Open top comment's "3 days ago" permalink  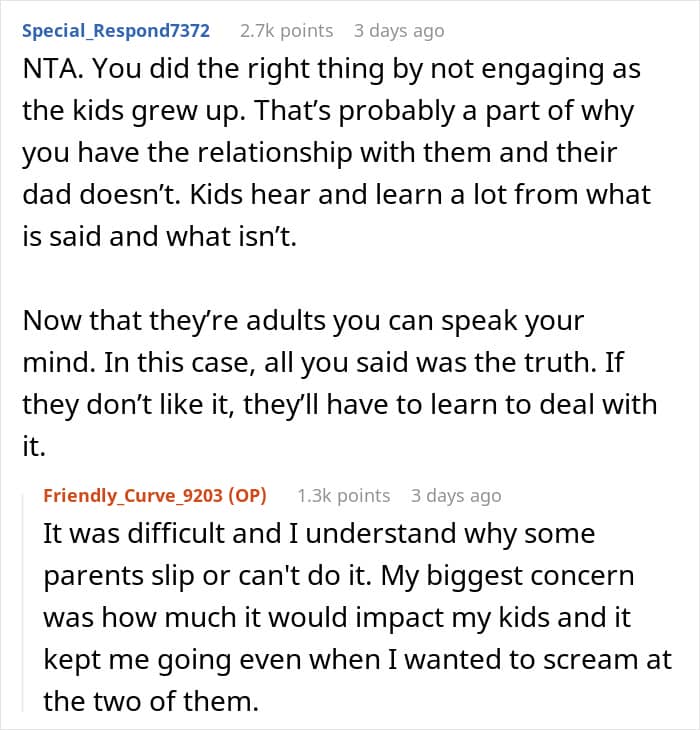[x=398, y=31]
